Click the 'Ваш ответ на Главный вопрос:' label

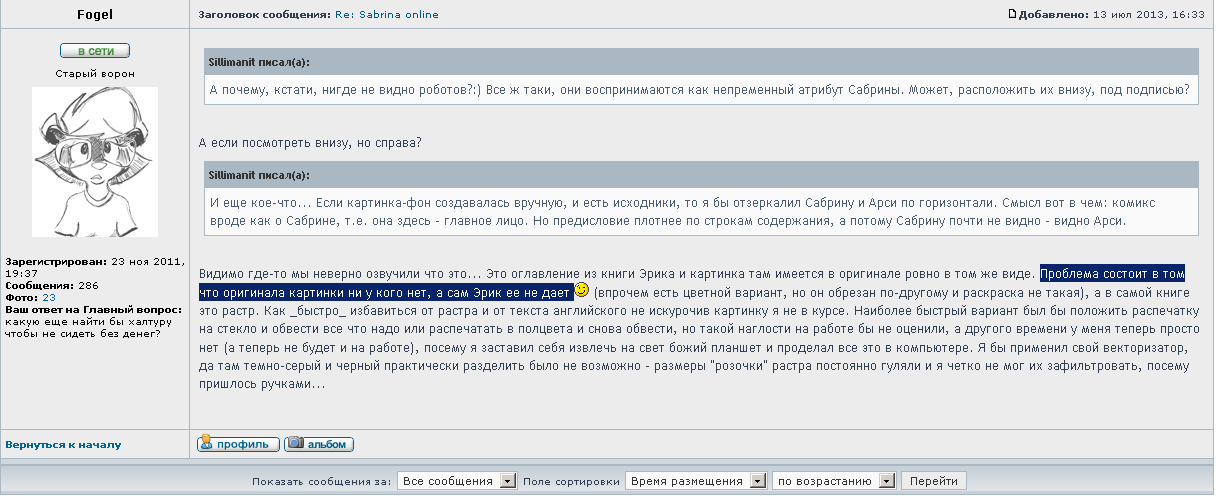click(94, 309)
